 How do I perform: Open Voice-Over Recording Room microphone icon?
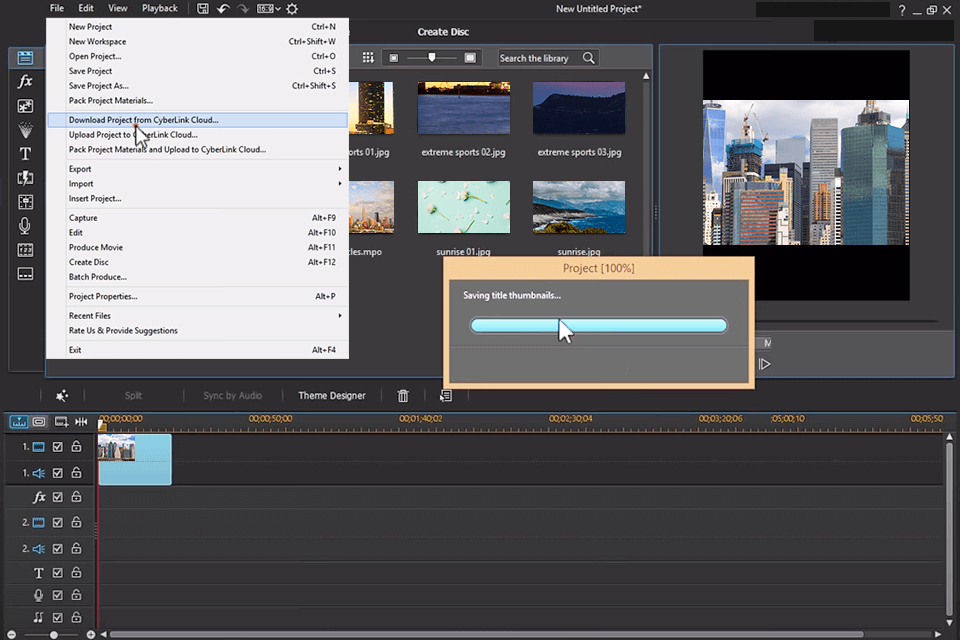coord(25,226)
